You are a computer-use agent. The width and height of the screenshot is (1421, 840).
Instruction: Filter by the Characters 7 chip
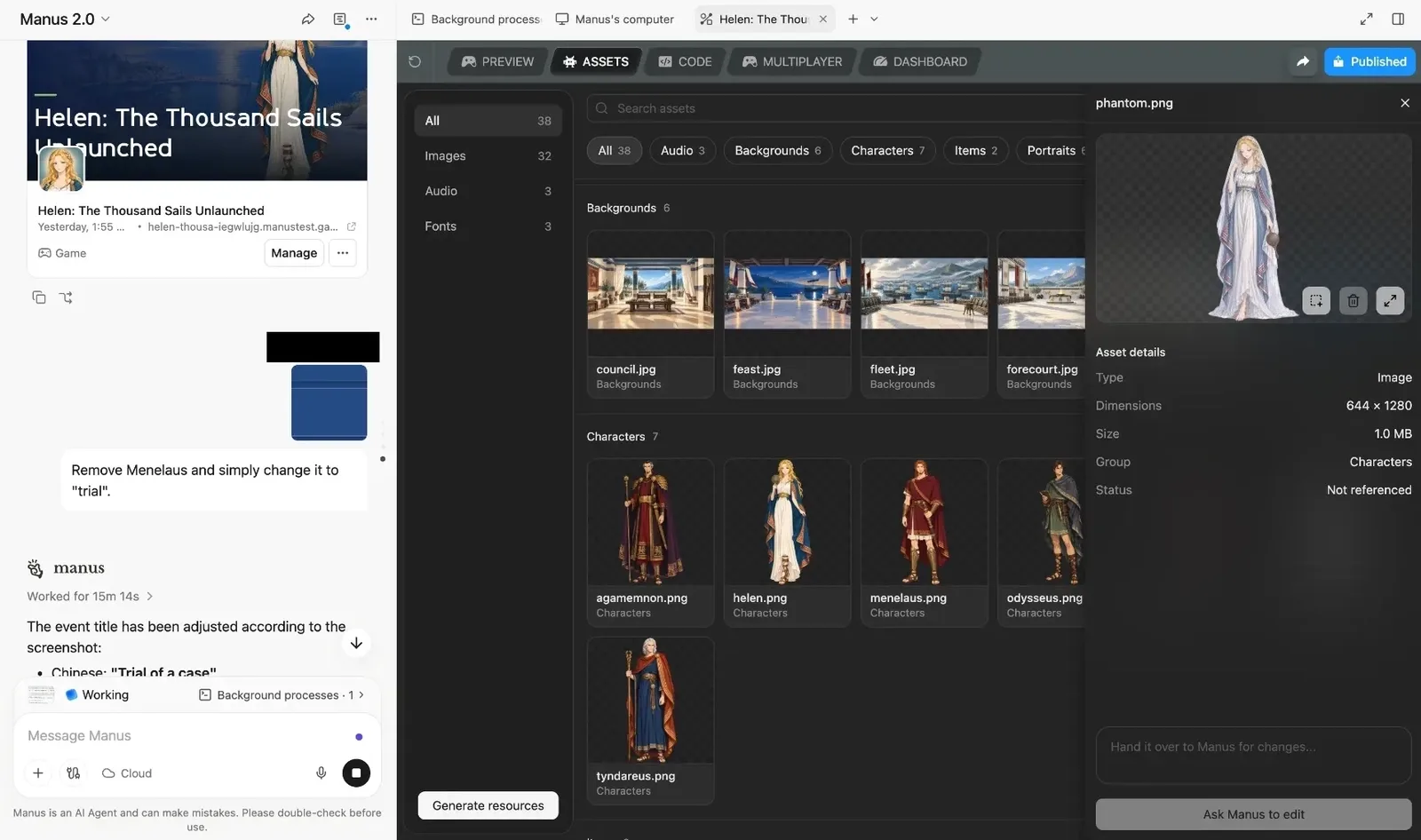click(x=887, y=150)
